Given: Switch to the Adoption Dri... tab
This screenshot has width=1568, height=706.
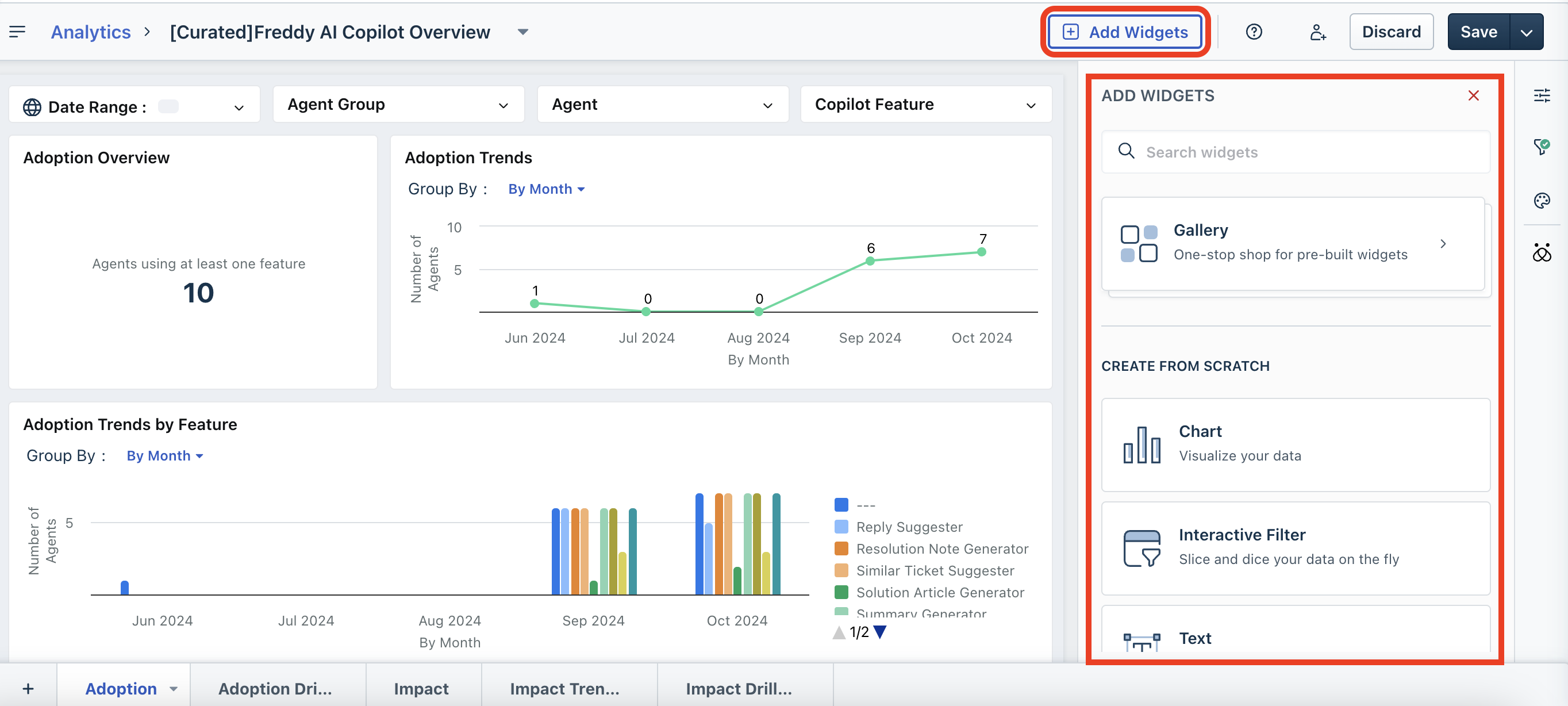Looking at the screenshot, I should coord(275,688).
